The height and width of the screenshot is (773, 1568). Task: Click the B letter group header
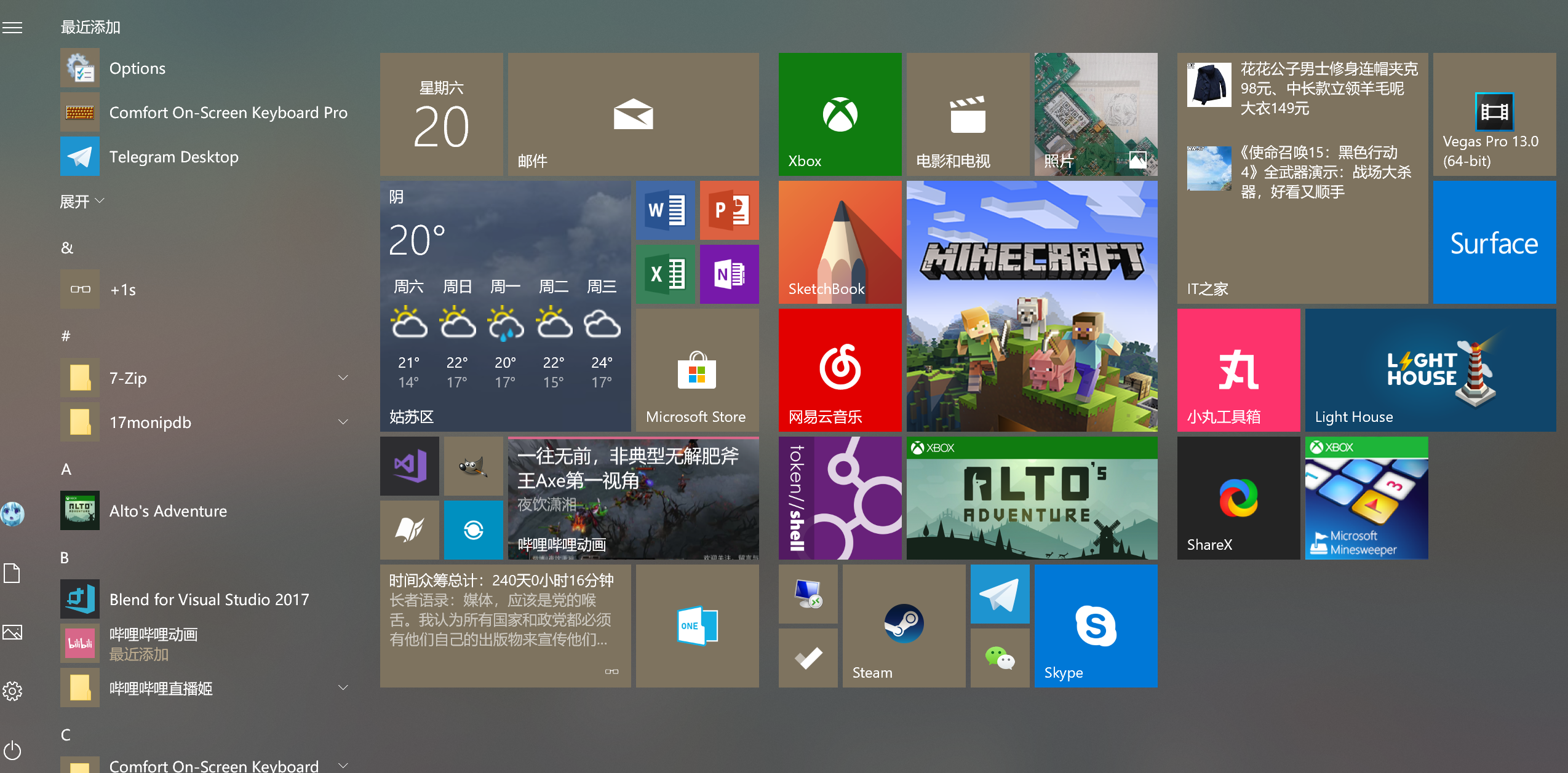pyautogui.click(x=65, y=558)
